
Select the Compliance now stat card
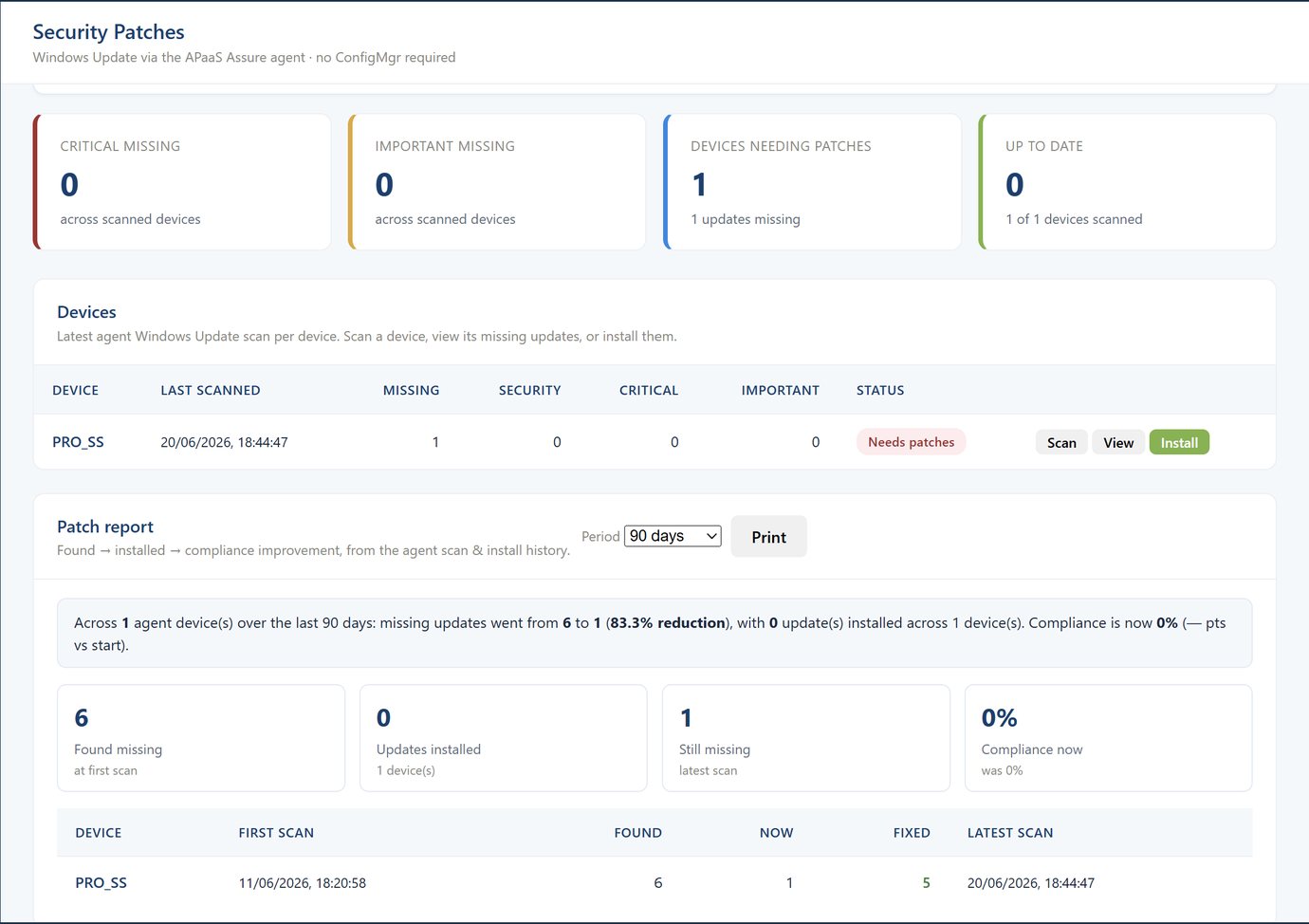click(1108, 738)
